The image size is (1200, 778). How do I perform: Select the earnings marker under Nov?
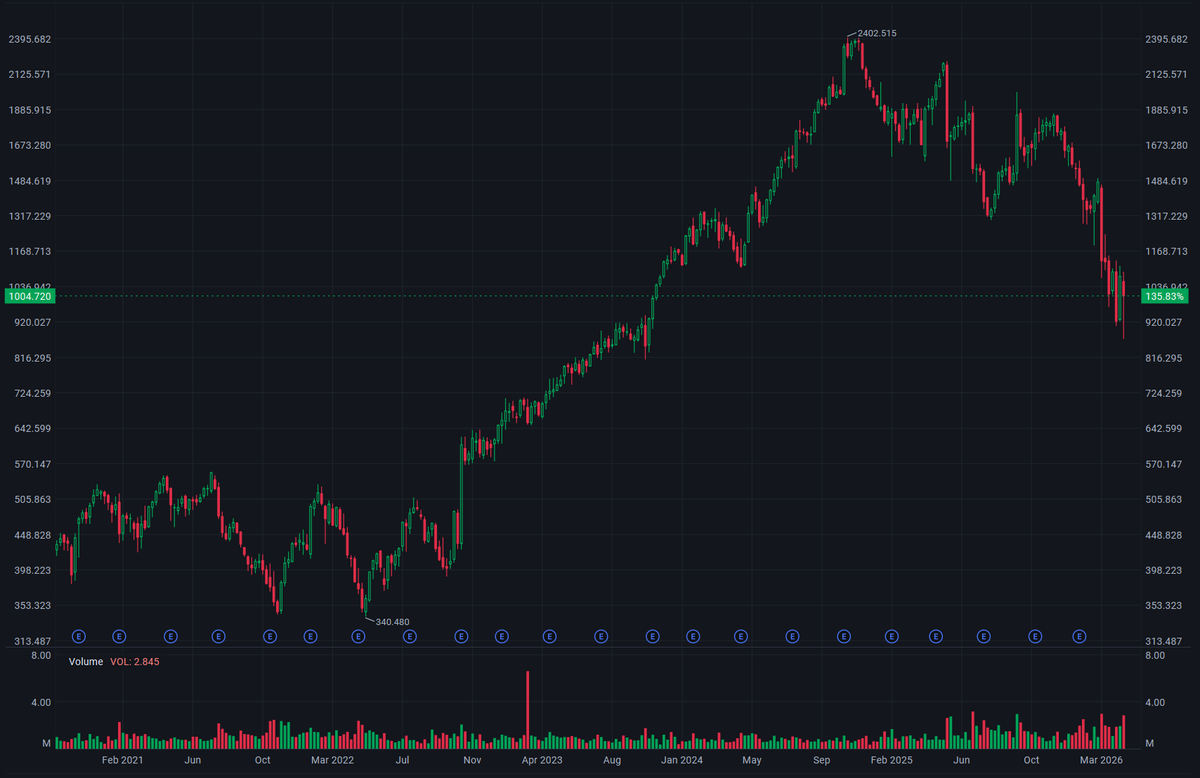pyautogui.click(x=461, y=636)
